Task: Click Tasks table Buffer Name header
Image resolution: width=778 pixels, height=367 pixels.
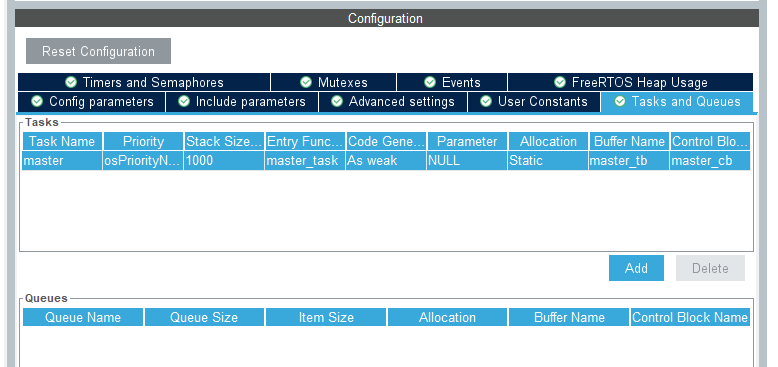Action: pyautogui.click(x=629, y=141)
